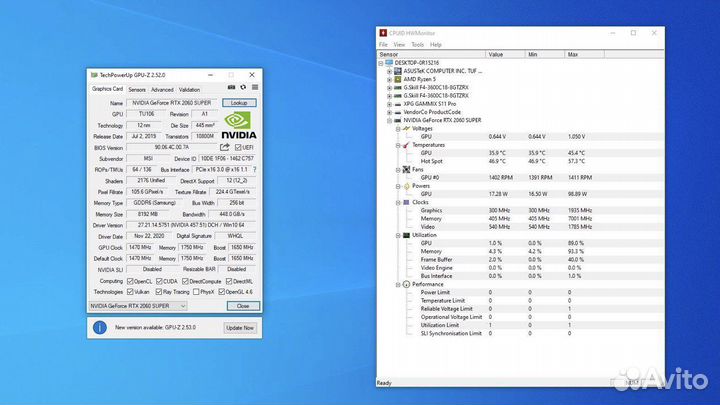This screenshot has width=720, height=405.
Task: Toggle the DirectCompute checkbox
Action: click(x=185, y=281)
